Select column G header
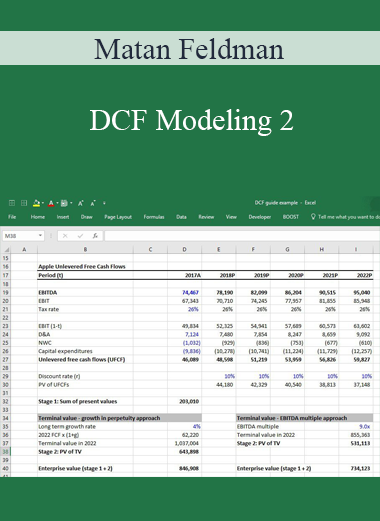 coord(287,249)
